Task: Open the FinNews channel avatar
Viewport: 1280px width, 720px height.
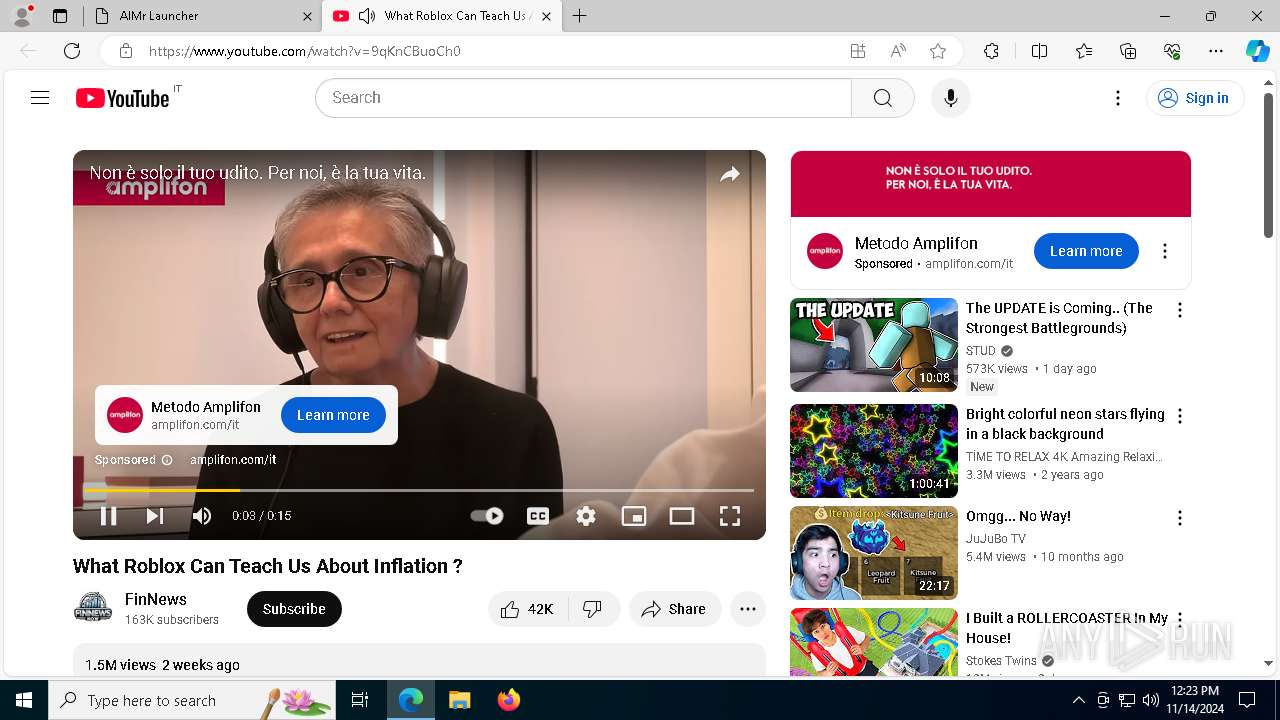Action: [x=93, y=608]
